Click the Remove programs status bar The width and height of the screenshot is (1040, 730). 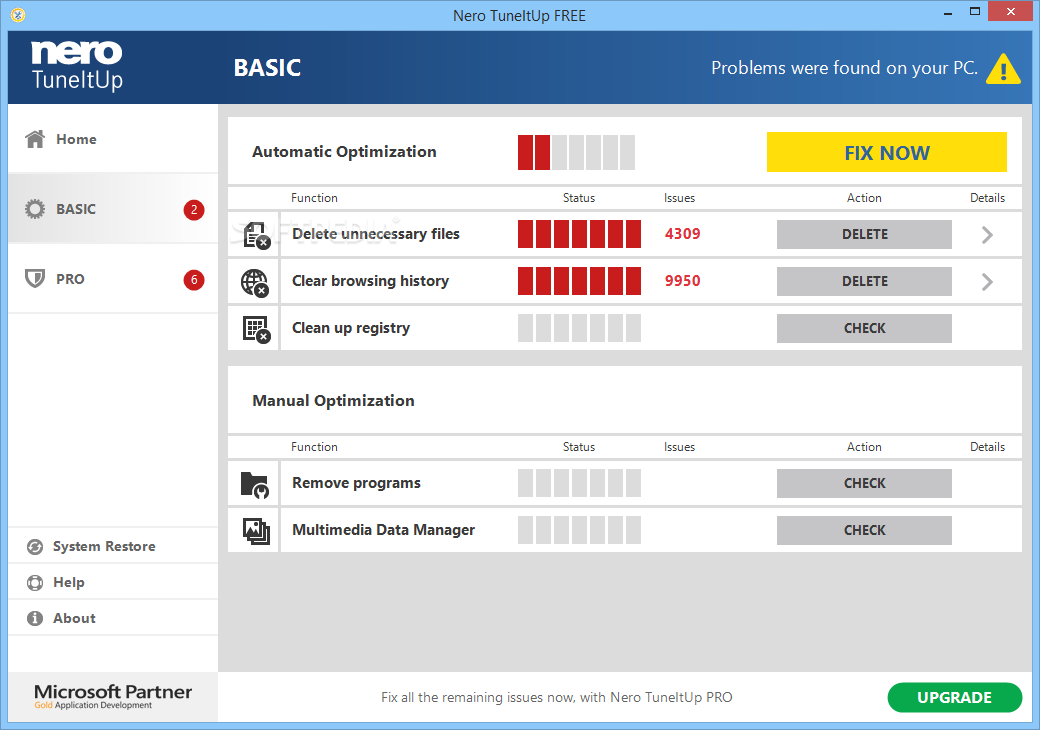click(x=579, y=484)
